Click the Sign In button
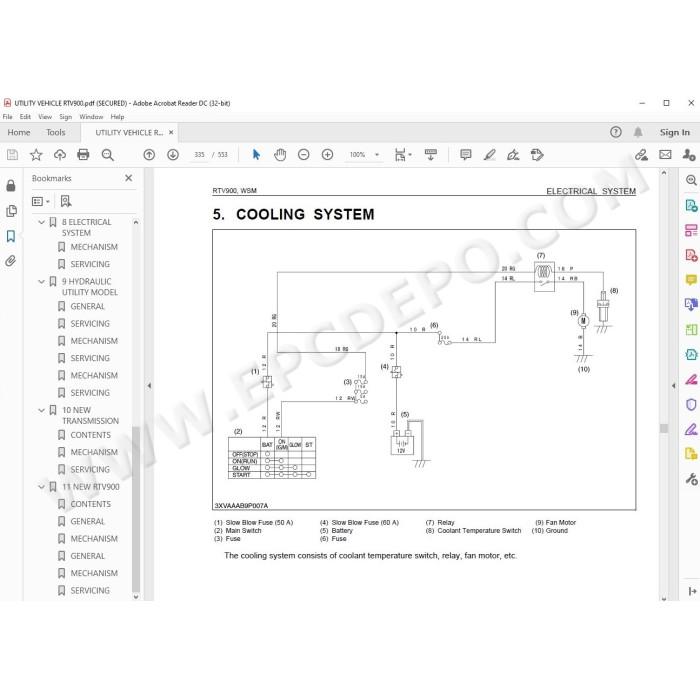The image size is (700, 700). [x=675, y=132]
